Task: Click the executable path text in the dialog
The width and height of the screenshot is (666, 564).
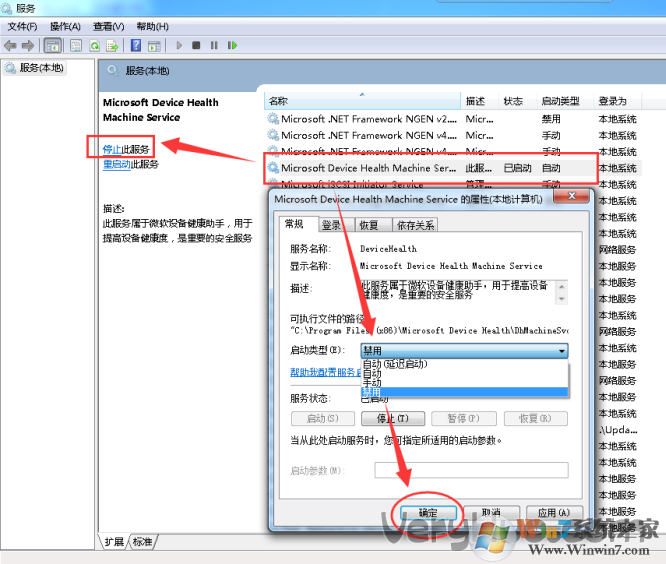Action: [x=429, y=330]
